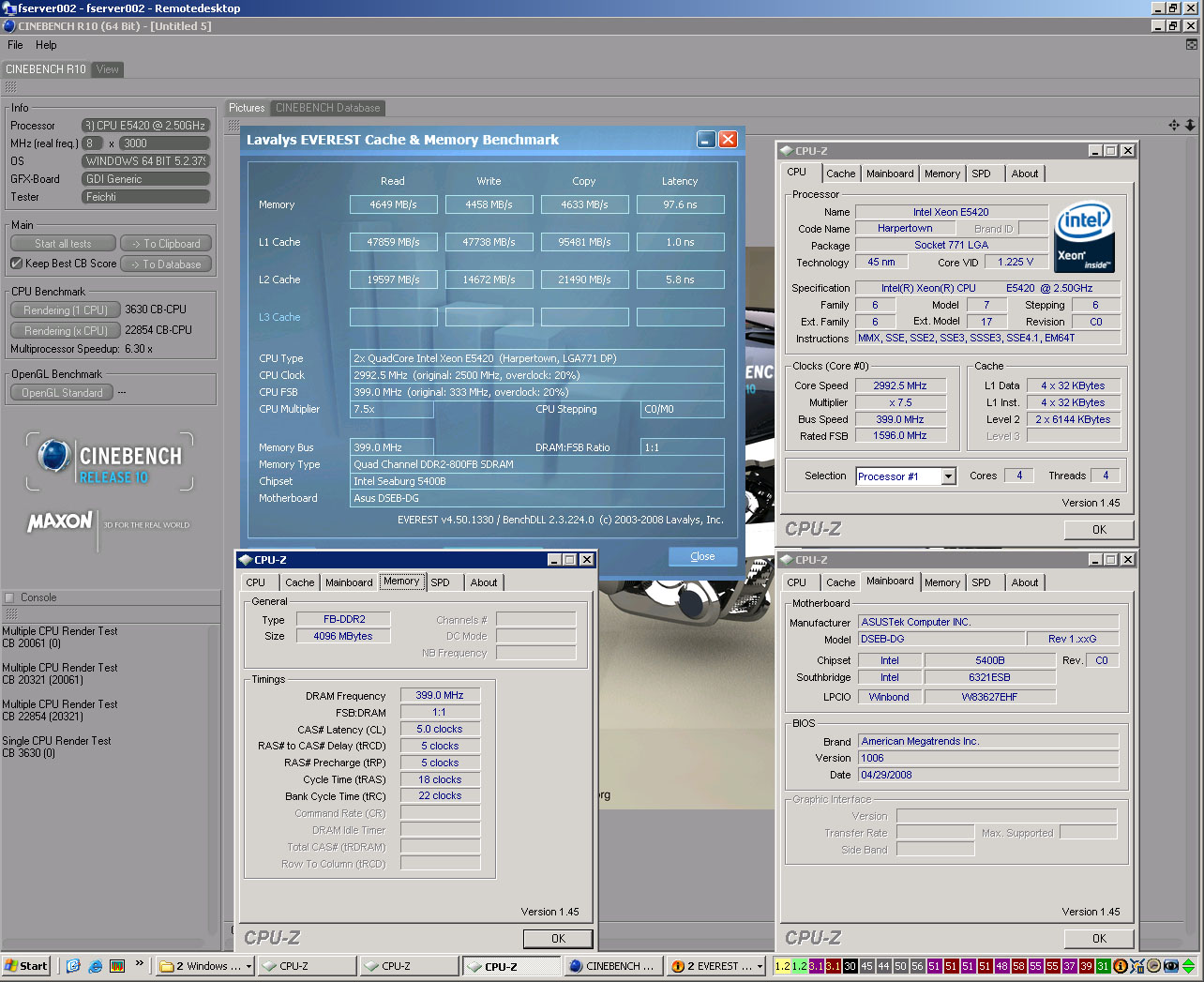The height and width of the screenshot is (982, 1204).
Task: Click OK in the CPU-Z Mainboard window
Action: coord(1099,938)
